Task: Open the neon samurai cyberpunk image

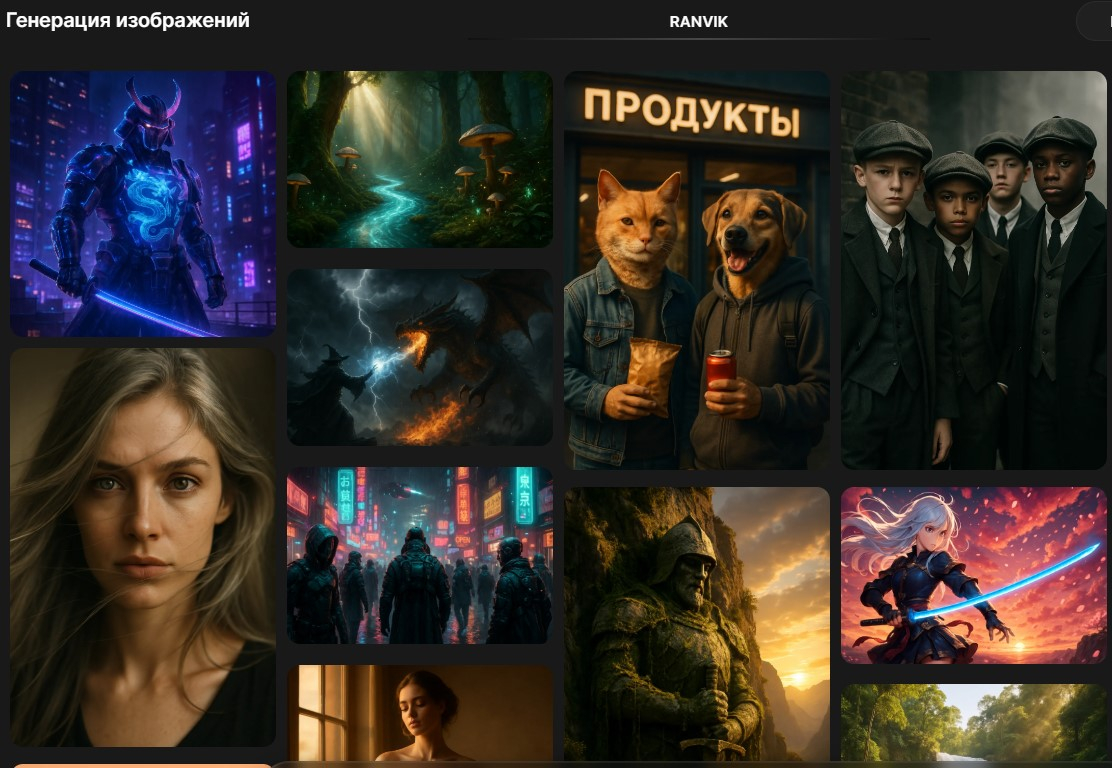Action: 143,204
